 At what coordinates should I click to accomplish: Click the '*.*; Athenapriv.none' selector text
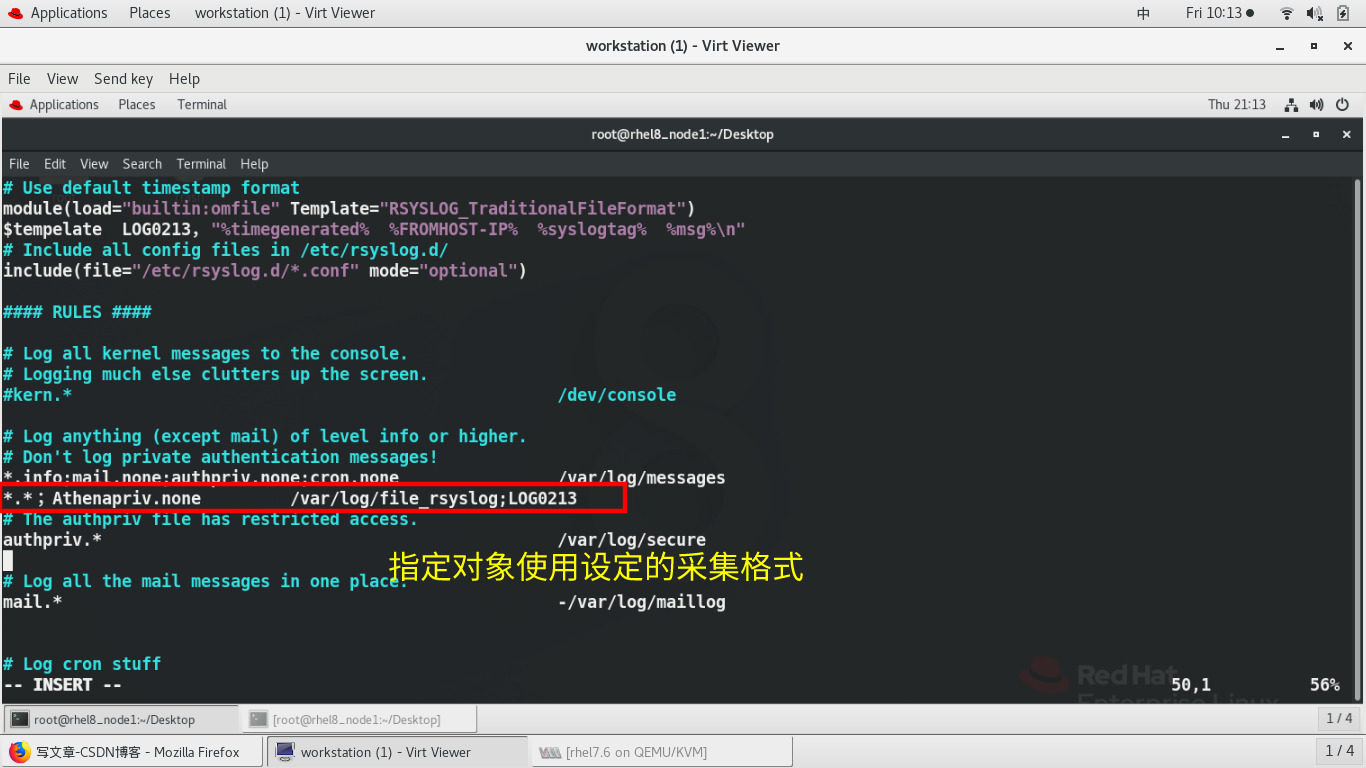101,498
